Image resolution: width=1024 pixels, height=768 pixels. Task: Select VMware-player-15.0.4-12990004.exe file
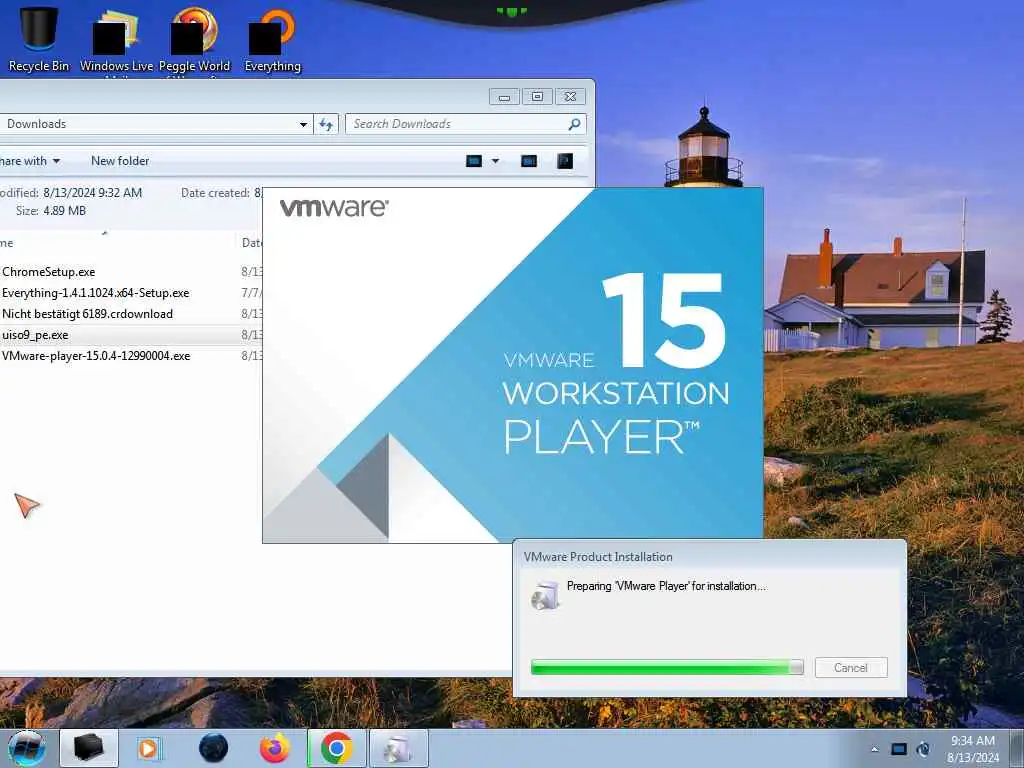(x=96, y=356)
